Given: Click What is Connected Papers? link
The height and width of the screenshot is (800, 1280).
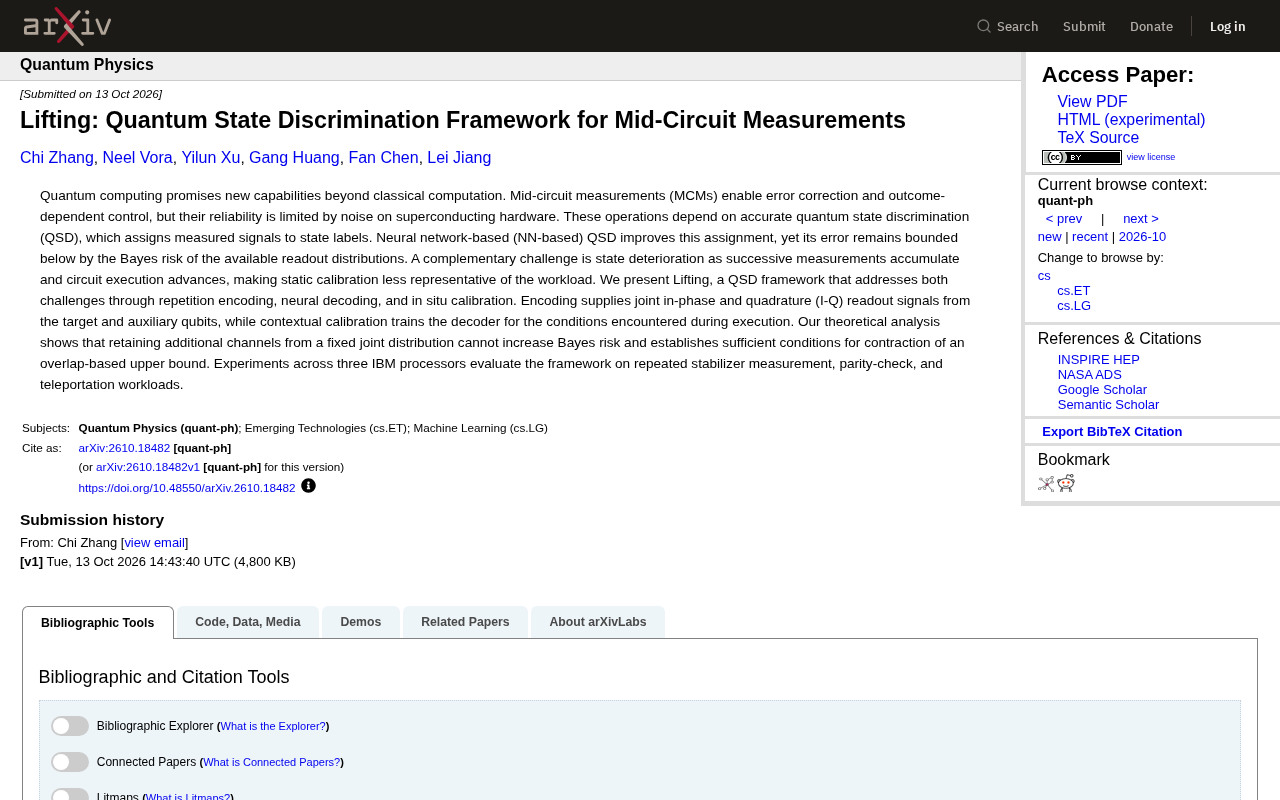Looking at the screenshot, I should click(271, 762).
